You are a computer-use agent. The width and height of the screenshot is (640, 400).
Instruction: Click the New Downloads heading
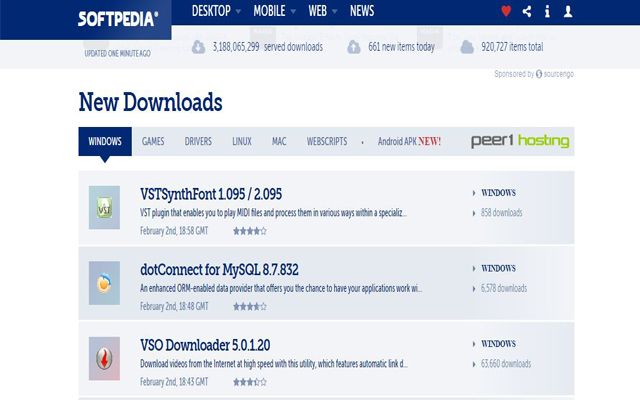click(x=151, y=102)
